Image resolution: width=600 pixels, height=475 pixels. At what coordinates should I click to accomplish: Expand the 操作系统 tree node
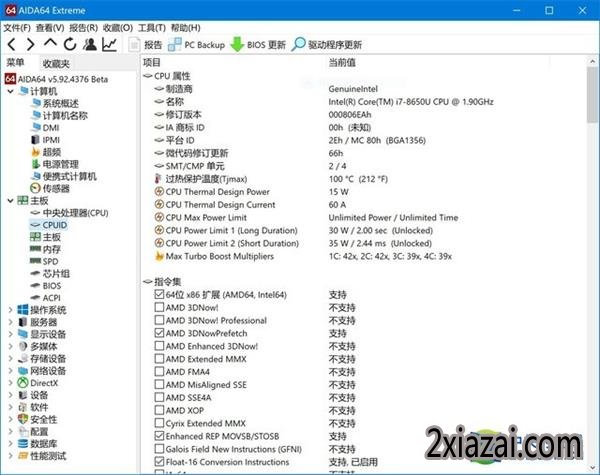click(x=10, y=310)
